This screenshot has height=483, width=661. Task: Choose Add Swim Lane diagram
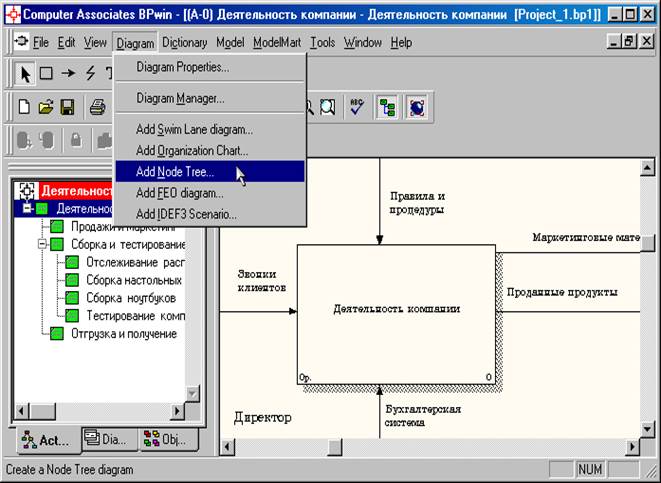click(210, 130)
